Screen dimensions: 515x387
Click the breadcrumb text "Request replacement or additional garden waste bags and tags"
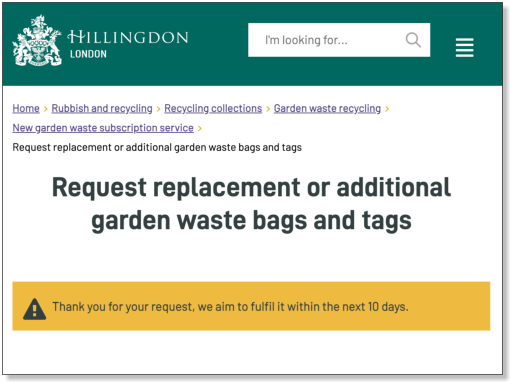coord(157,147)
